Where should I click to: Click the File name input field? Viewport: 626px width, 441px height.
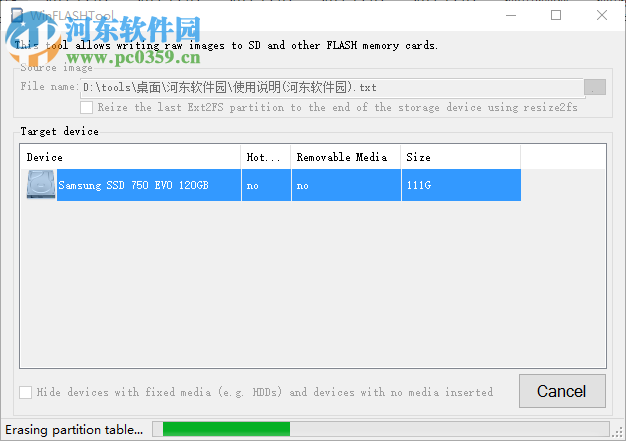(x=332, y=87)
